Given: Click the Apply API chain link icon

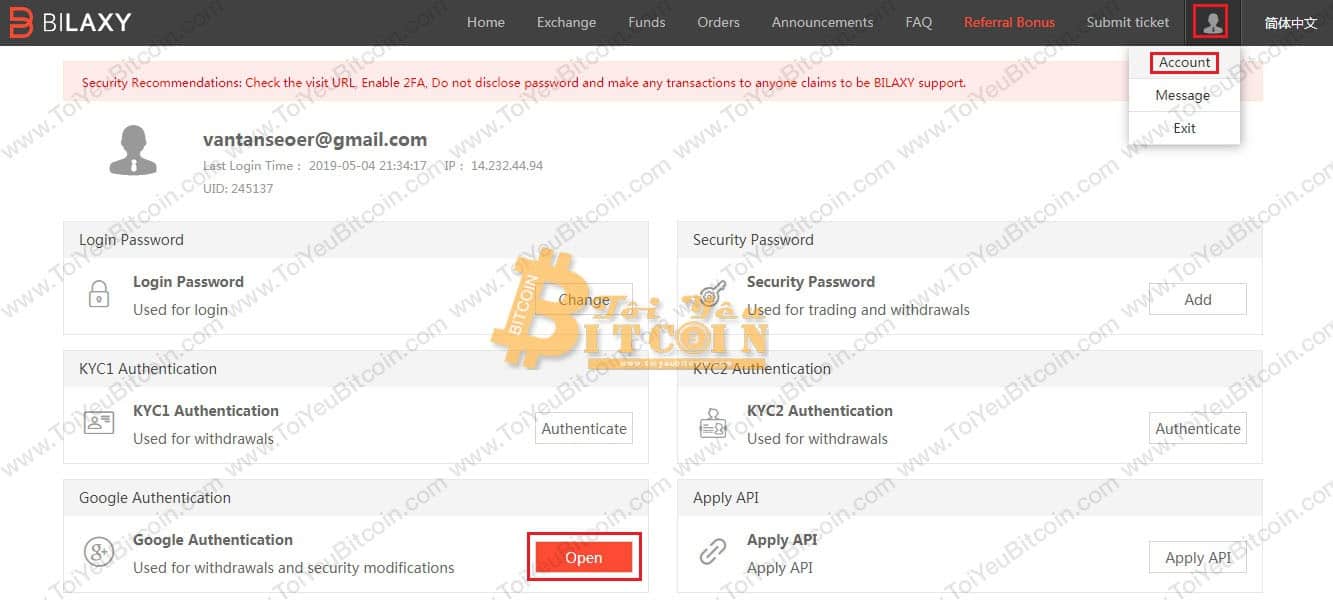Looking at the screenshot, I should coord(712,552).
